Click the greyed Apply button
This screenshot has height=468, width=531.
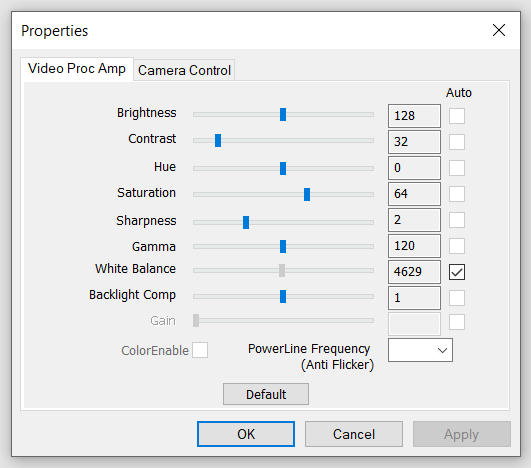[x=462, y=434]
